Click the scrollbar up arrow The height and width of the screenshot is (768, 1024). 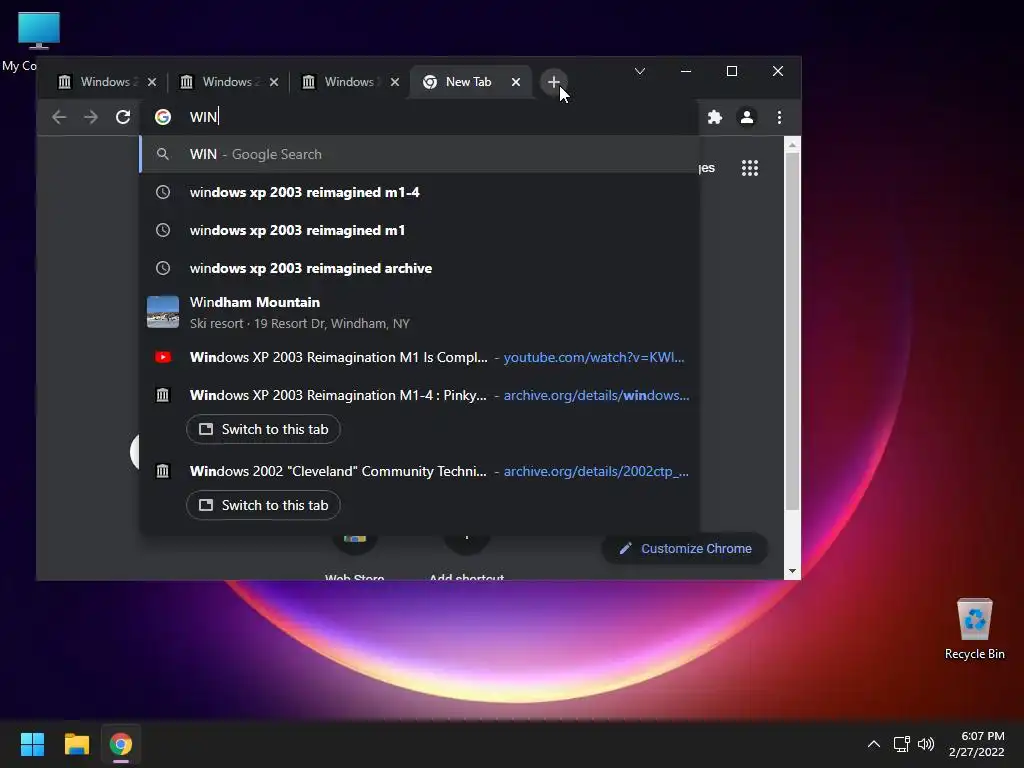pyautogui.click(x=792, y=145)
